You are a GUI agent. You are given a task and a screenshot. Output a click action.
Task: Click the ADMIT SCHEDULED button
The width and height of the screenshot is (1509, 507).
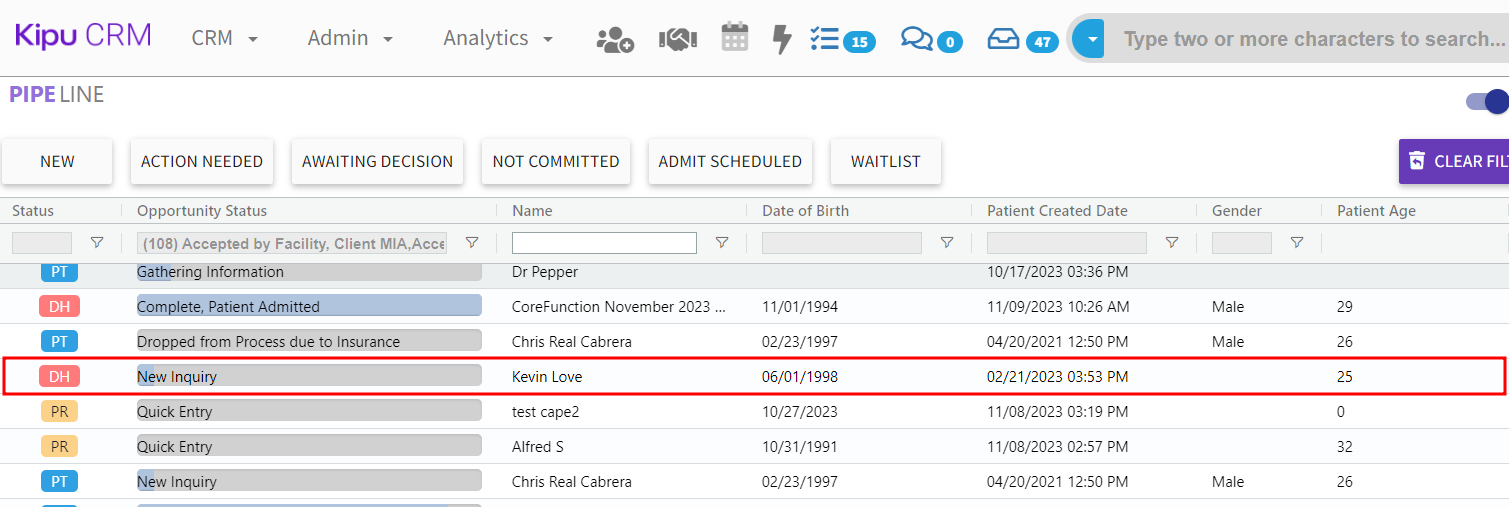coord(730,162)
